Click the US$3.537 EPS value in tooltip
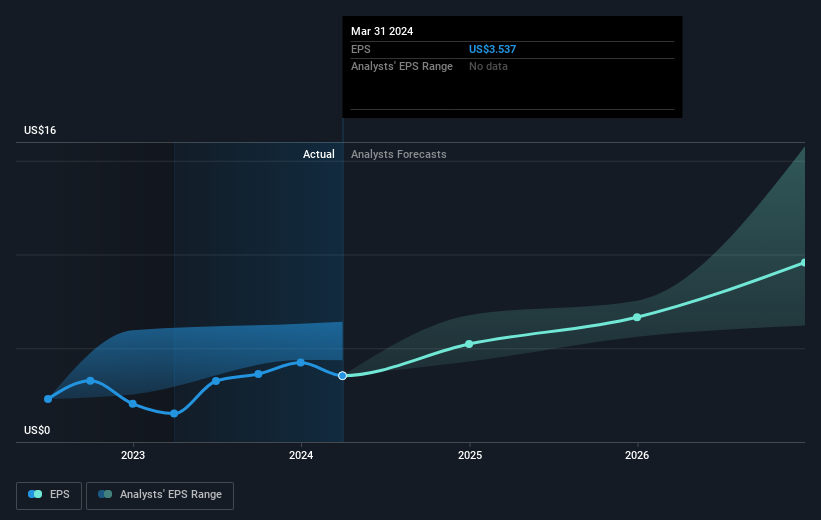Screen dimensions: 821x520 click(x=492, y=49)
